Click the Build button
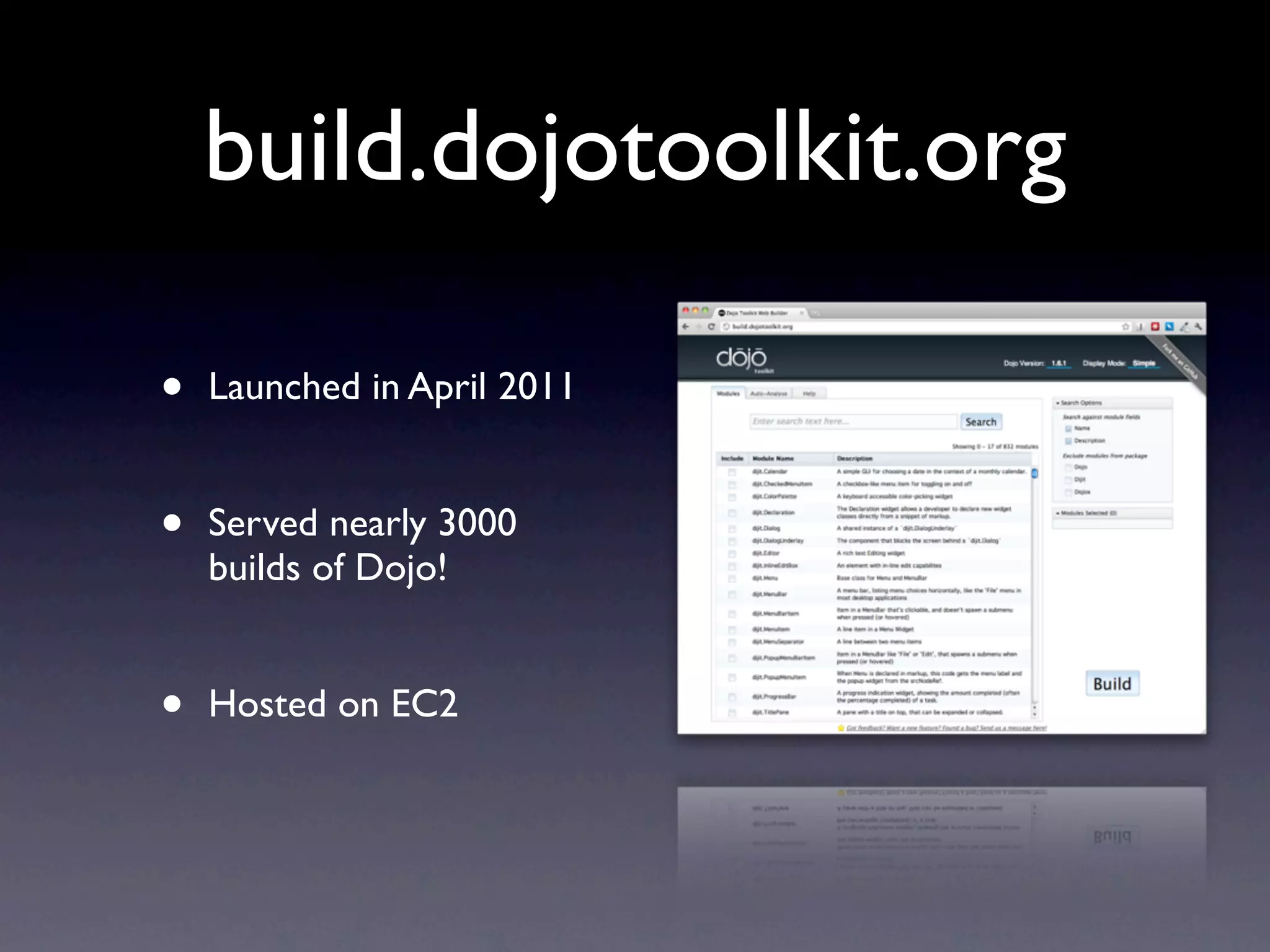Viewport: 1270px width, 952px height. [1112, 684]
